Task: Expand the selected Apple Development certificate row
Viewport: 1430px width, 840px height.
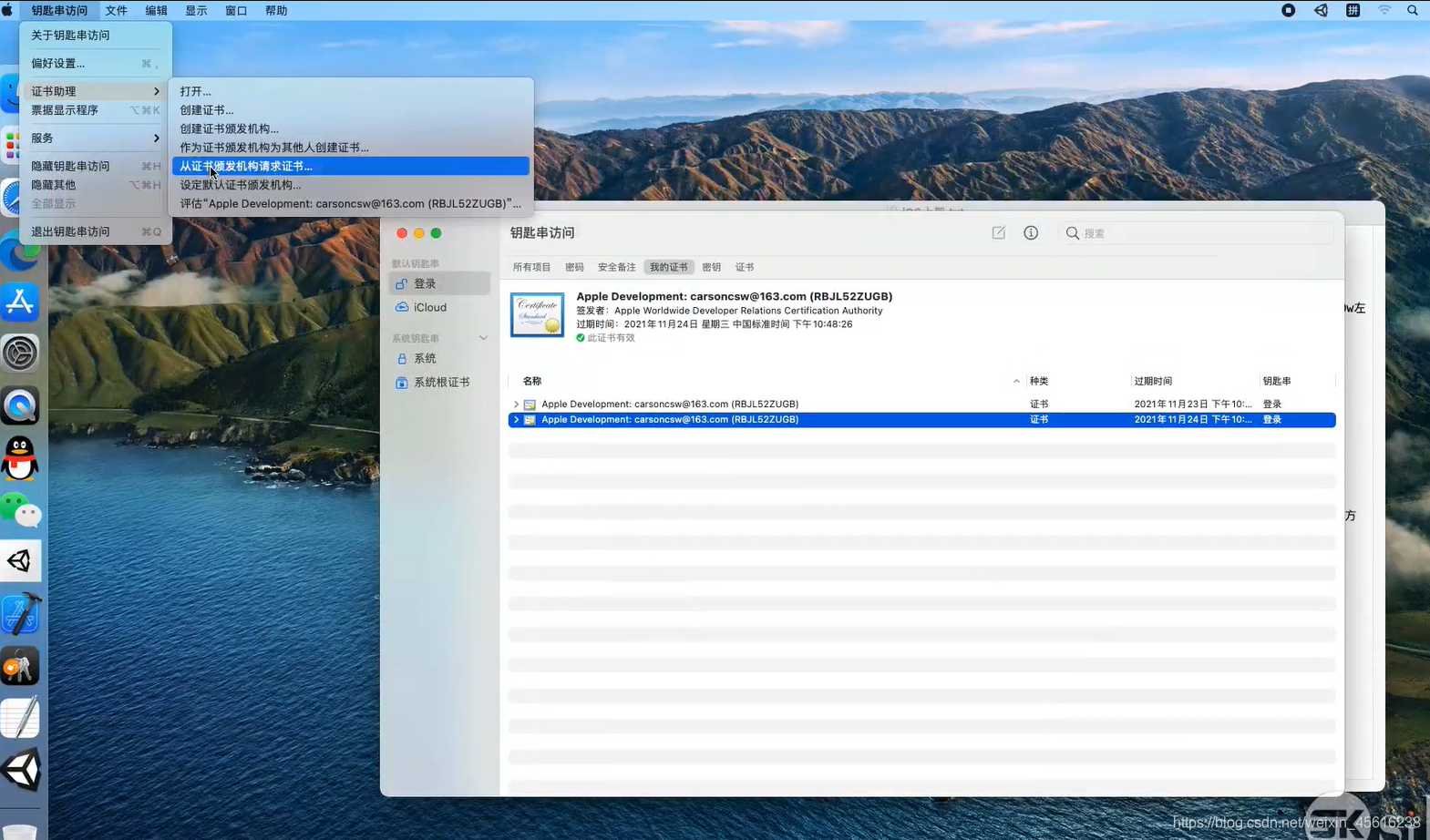Action: click(x=516, y=419)
